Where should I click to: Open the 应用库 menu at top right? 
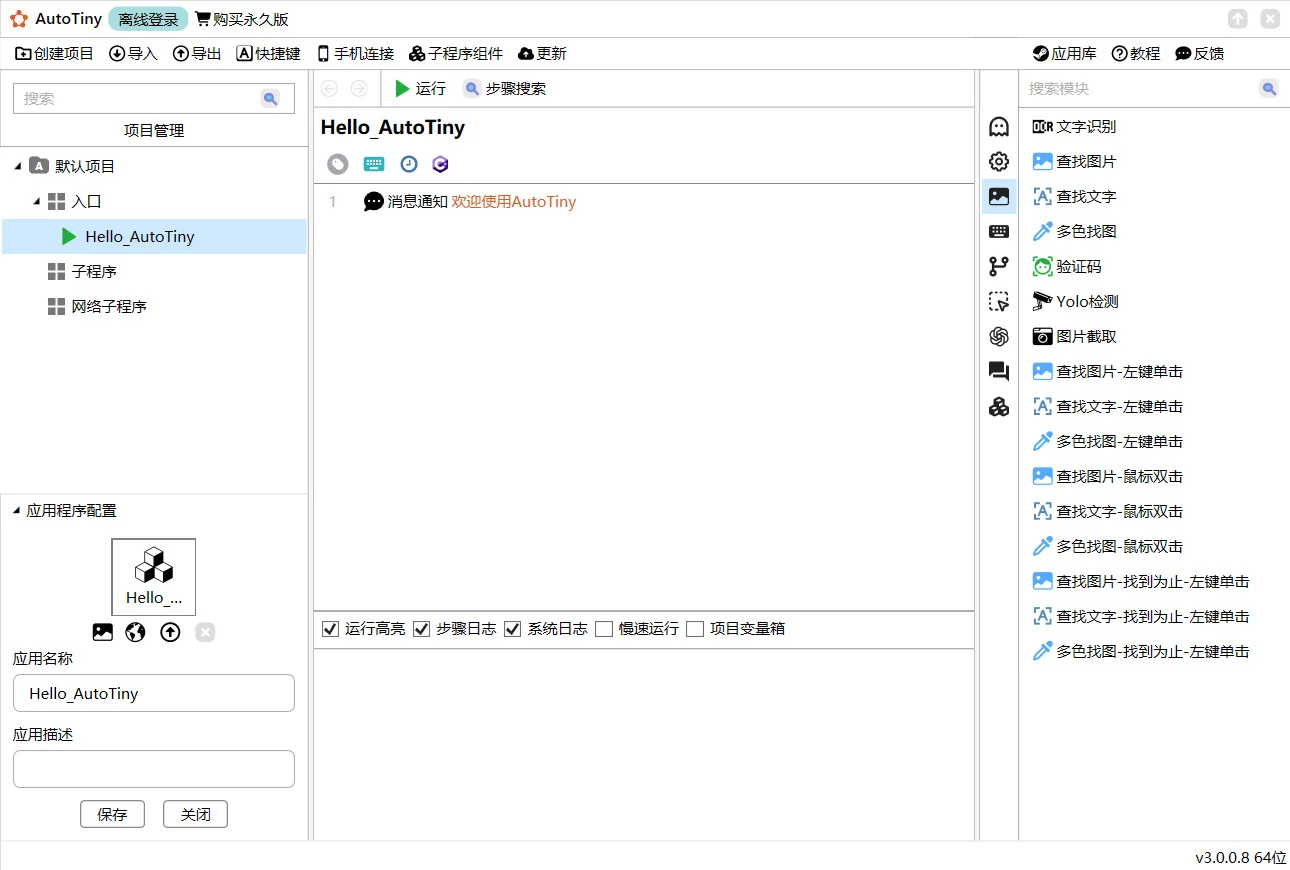[1063, 53]
